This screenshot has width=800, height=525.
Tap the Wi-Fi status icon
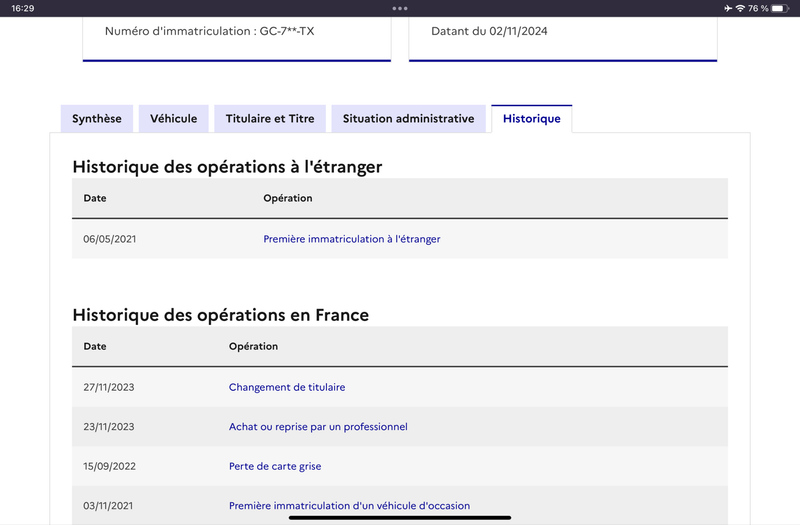[x=740, y=8]
